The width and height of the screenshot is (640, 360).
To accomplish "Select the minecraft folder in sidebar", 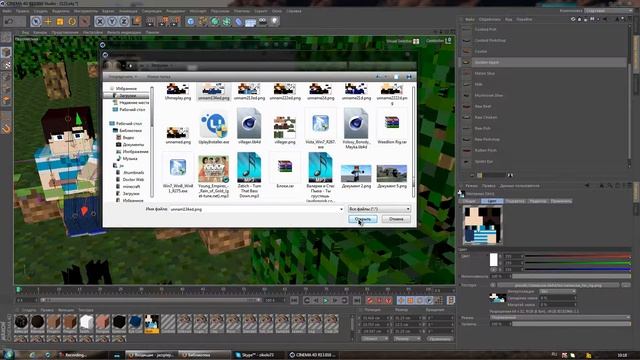I will pyautogui.click(x=128, y=187).
